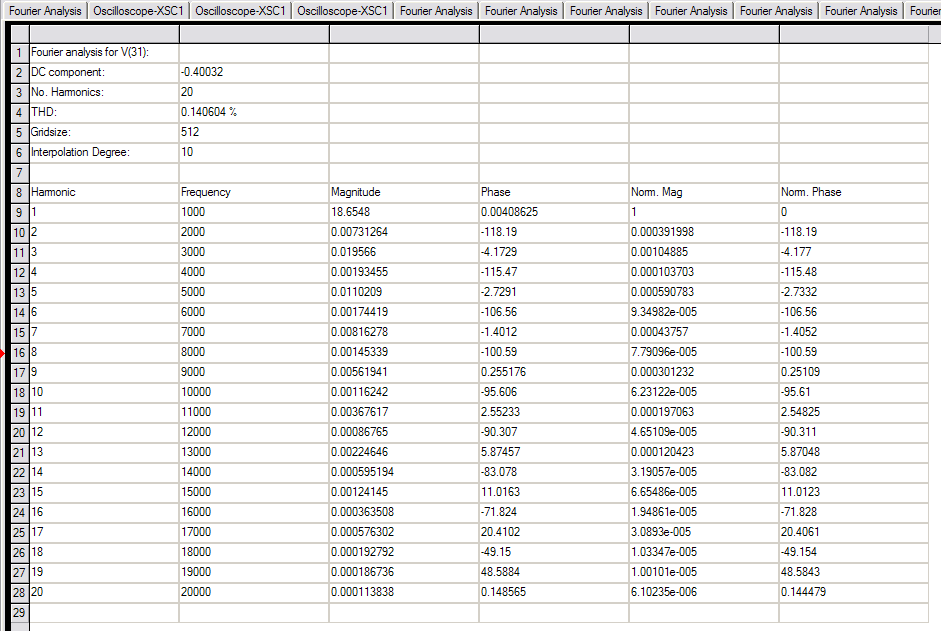Click the 'Frequency' column heading cell

[254, 192]
